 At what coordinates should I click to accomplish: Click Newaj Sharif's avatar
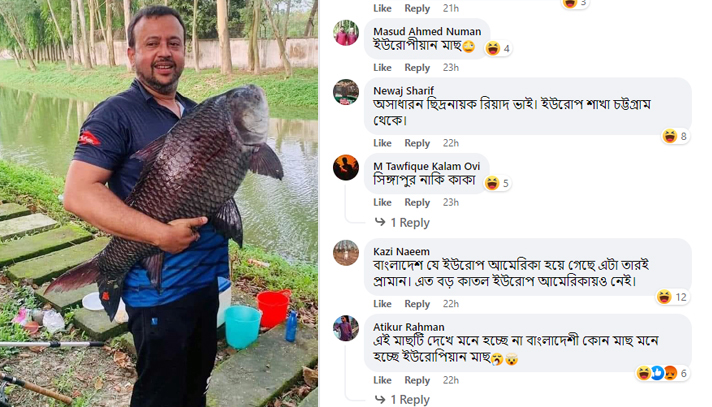[346, 91]
